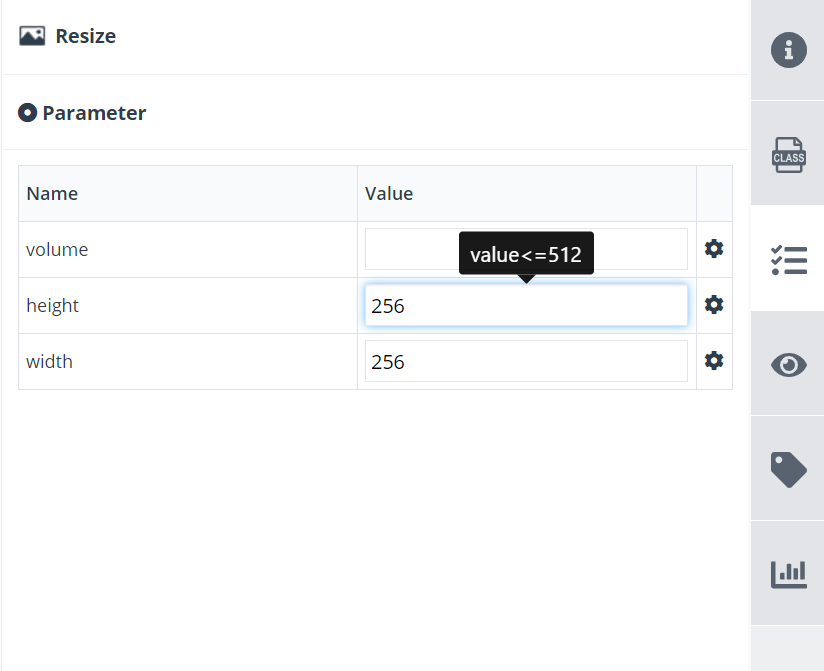Image resolution: width=824 pixels, height=671 pixels.
Task: Select the checklist parameters sidebar tab
Action: [788, 260]
